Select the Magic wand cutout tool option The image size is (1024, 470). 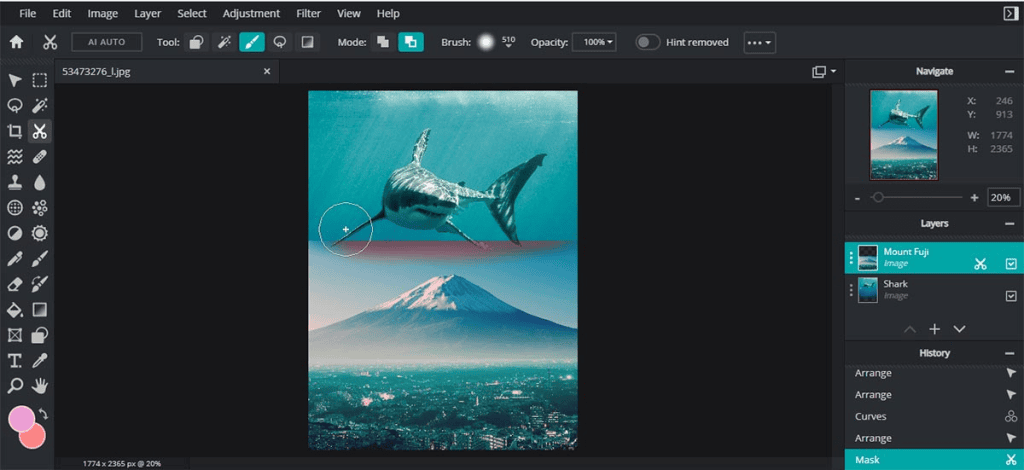click(225, 42)
